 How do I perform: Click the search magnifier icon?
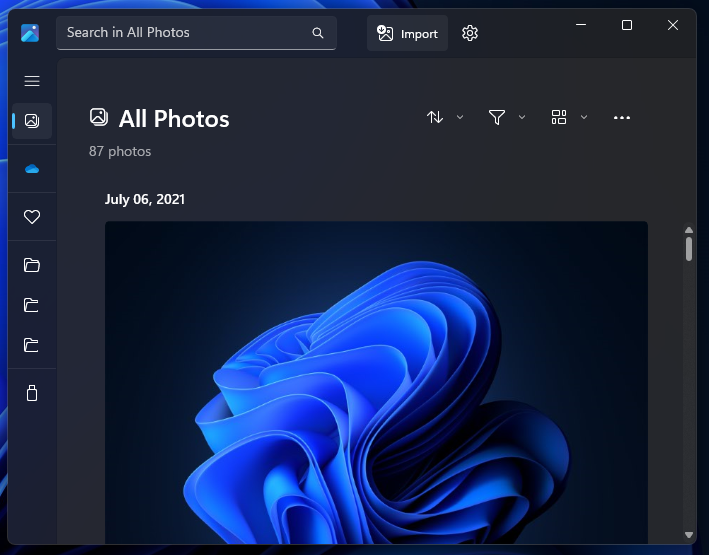pyautogui.click(x=318, y=33)
